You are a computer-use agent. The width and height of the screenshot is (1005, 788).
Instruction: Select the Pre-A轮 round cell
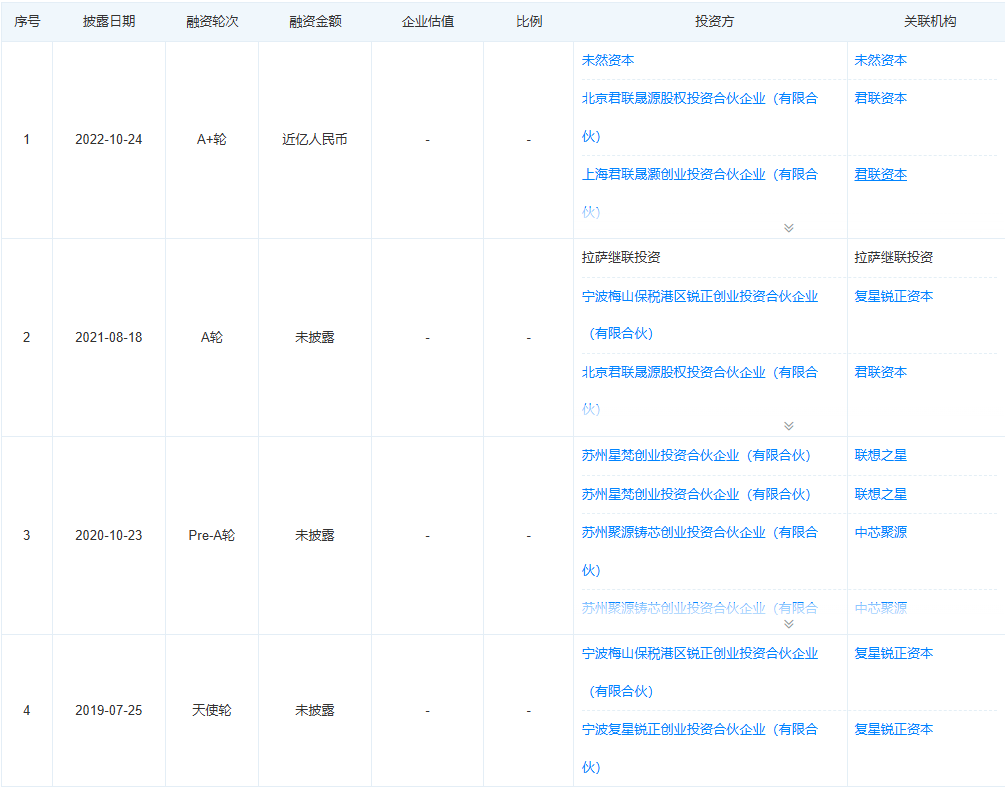(212, 535)
